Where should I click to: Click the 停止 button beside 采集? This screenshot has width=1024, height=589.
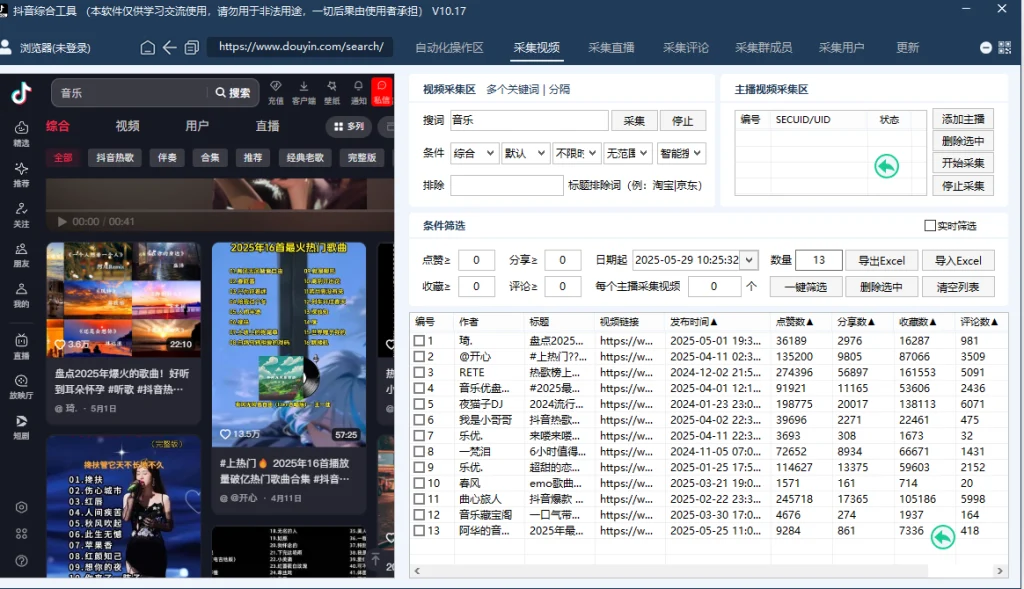click(682, 121)
